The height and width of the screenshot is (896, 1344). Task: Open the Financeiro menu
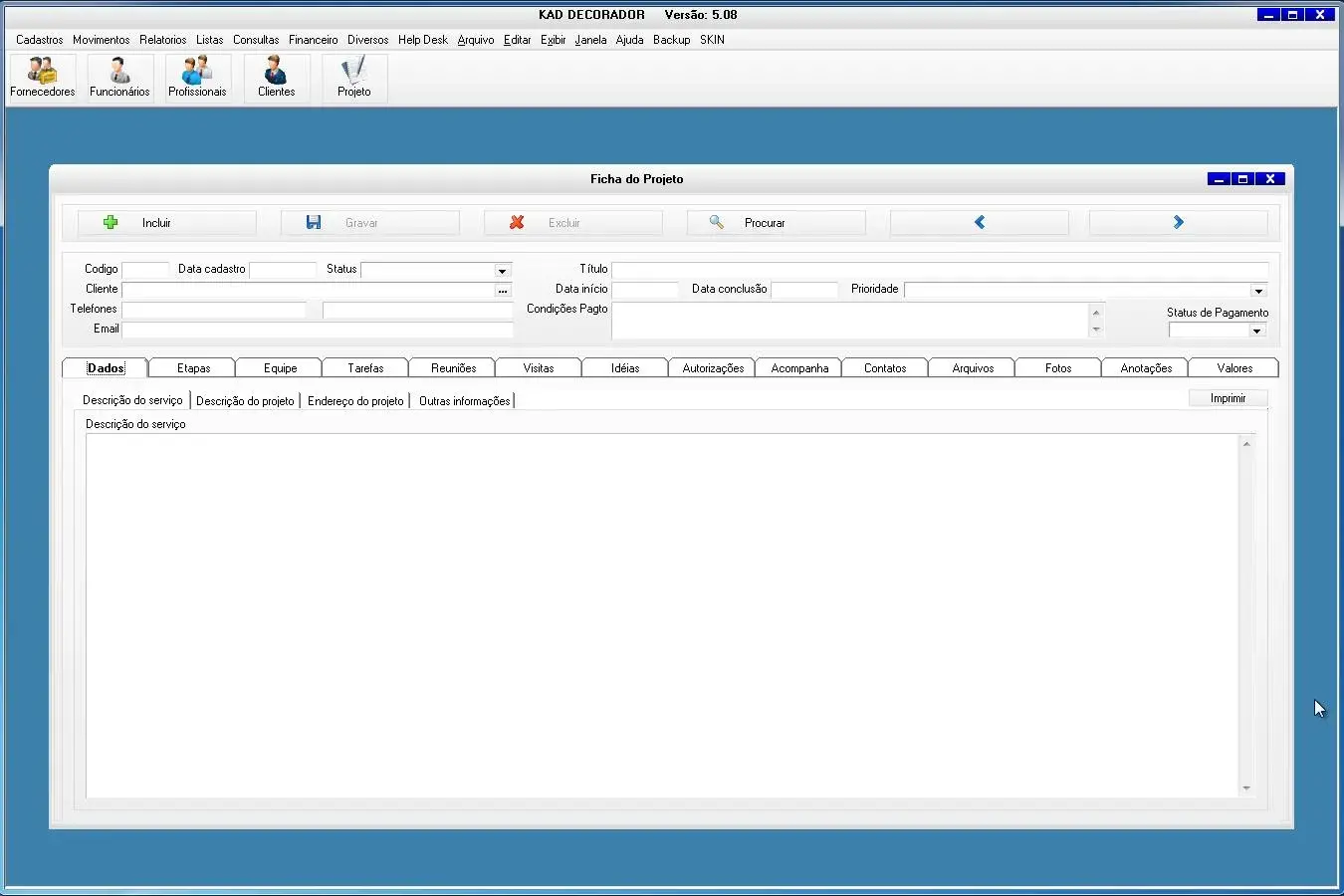pos(313,40)
